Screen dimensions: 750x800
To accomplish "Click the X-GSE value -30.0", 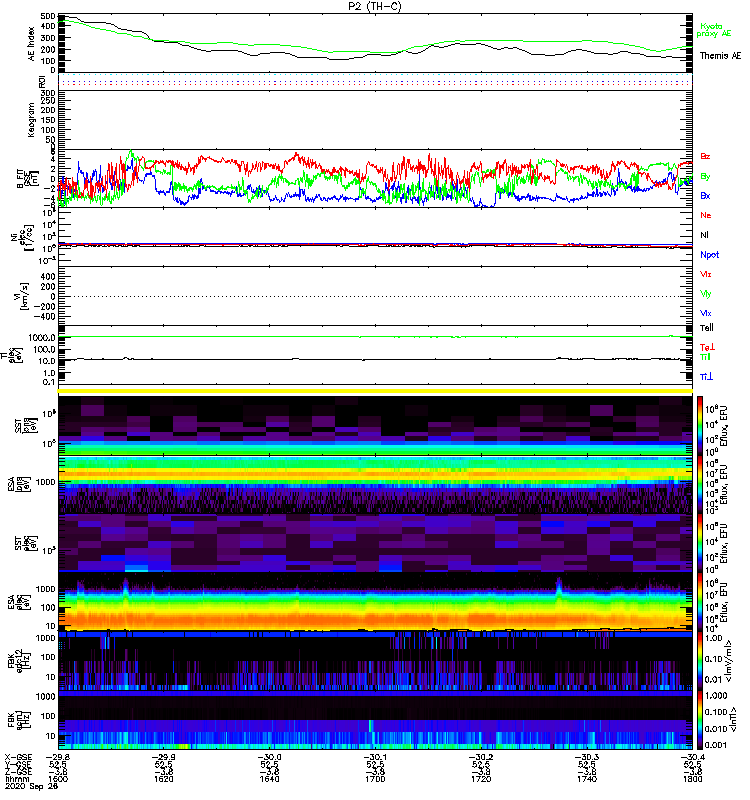I will (x=269, y=757).
